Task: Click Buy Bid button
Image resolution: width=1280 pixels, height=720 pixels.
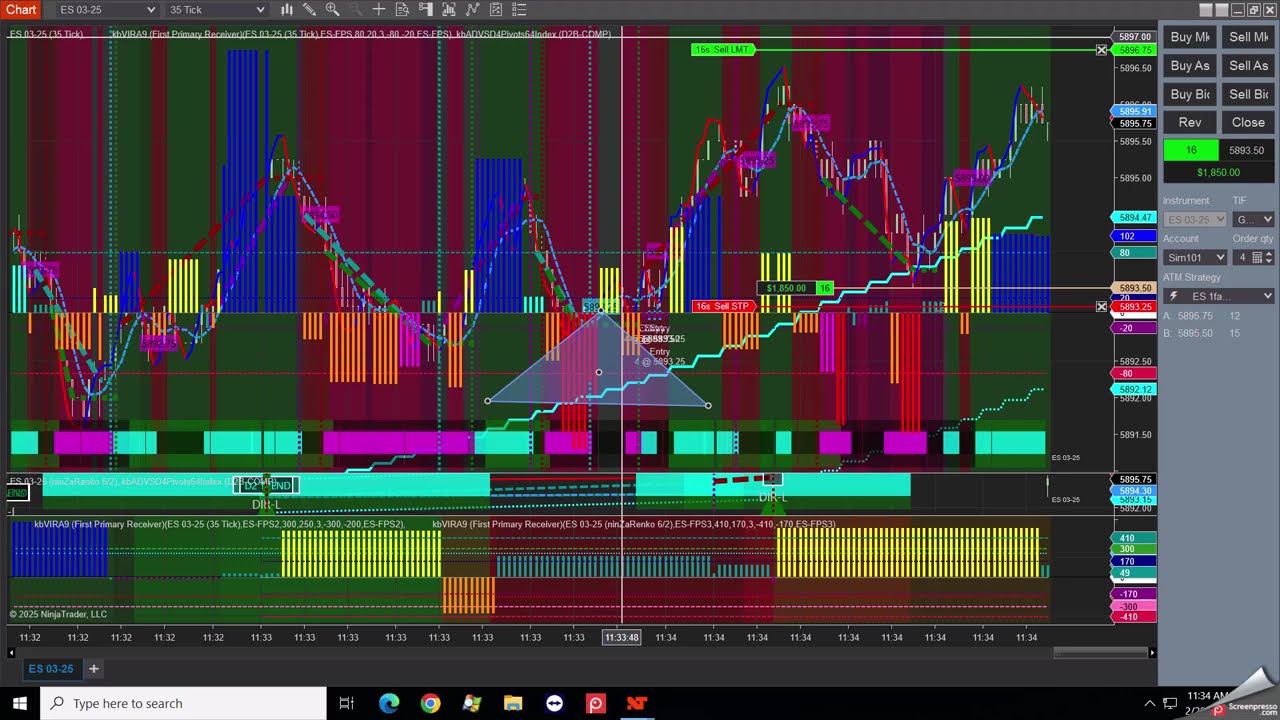Action: (x=1190, y=94)
